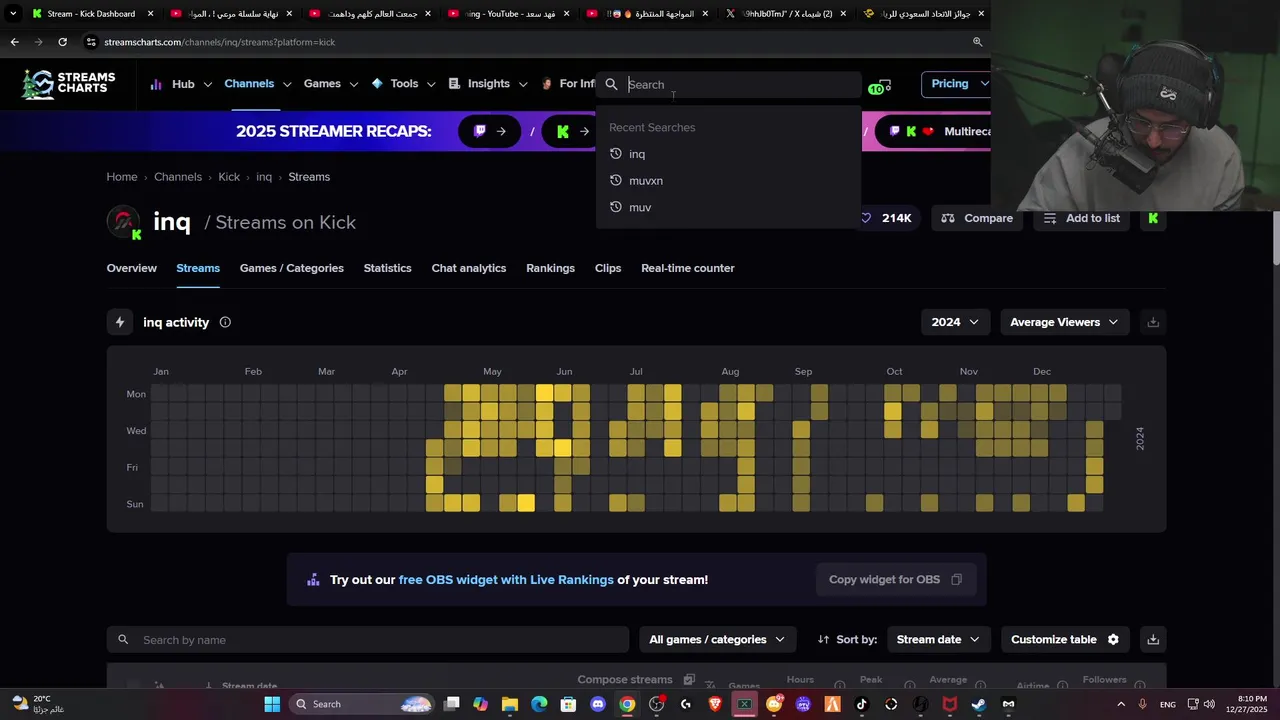Open the Stream date sort dropdown
Screen dimensions: 1280x720
(x=938, y=639)
